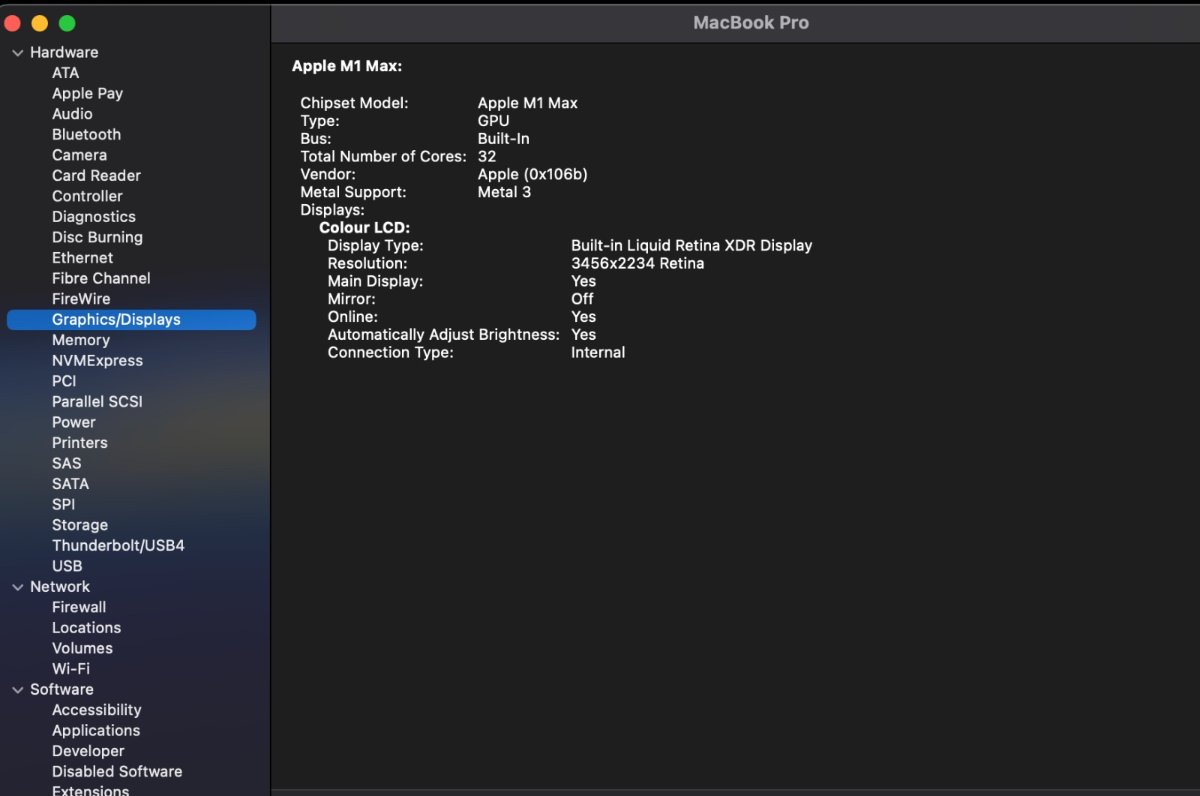Click the Total Number of Cores label
The width and height of the screenshot is (1200, 796).
point(384,157)
